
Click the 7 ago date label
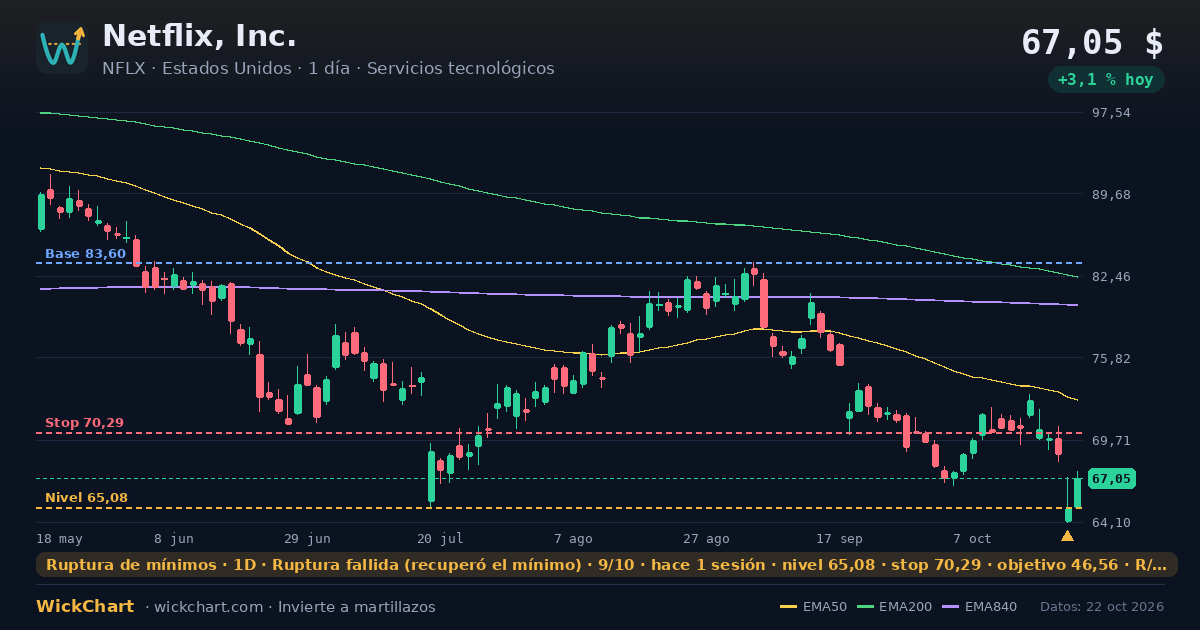[573, 538]
